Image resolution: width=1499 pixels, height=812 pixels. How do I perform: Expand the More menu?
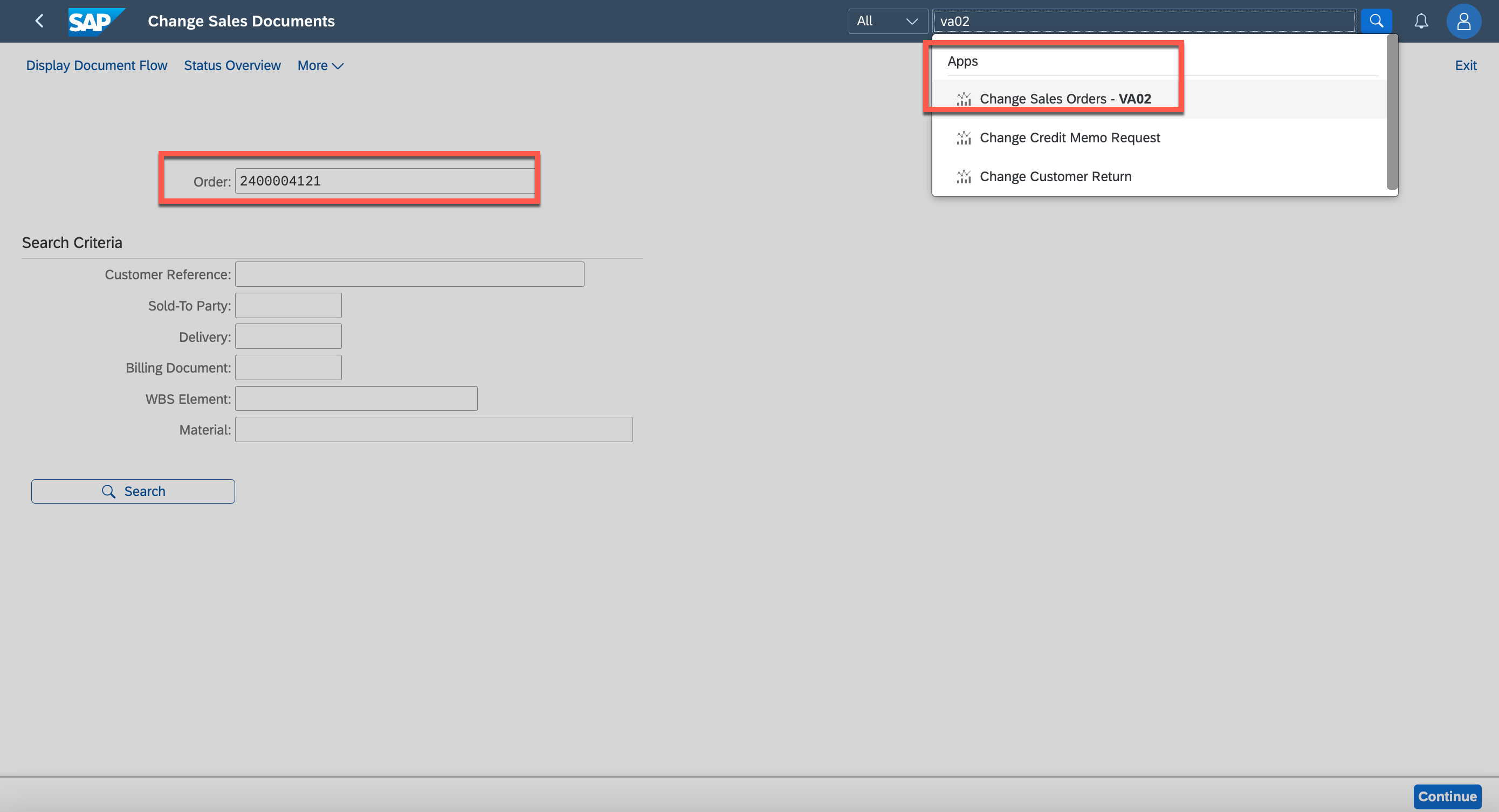pyautogui.click(x=320, y=66)
